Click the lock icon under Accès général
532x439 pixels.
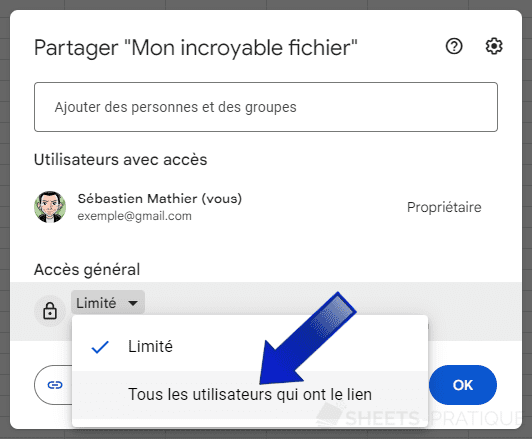pyautogui.click(x=50, y=311)
